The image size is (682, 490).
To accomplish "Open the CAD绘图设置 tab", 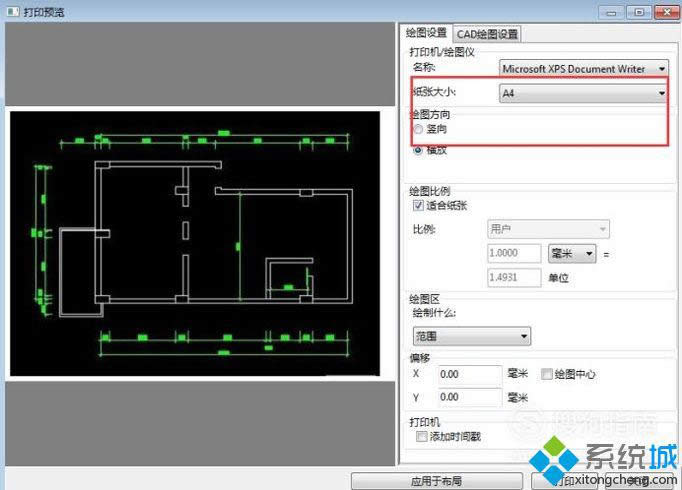I will point(487,34).
